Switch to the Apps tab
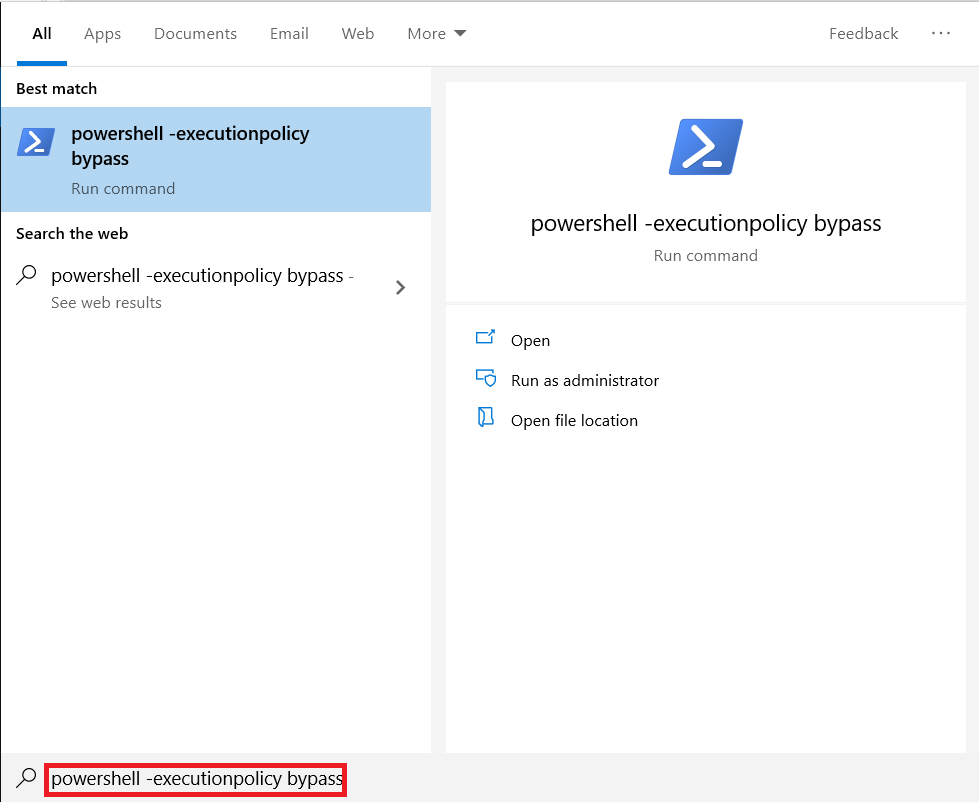Screen dimensions: 979x802 (x=102, y=34)
